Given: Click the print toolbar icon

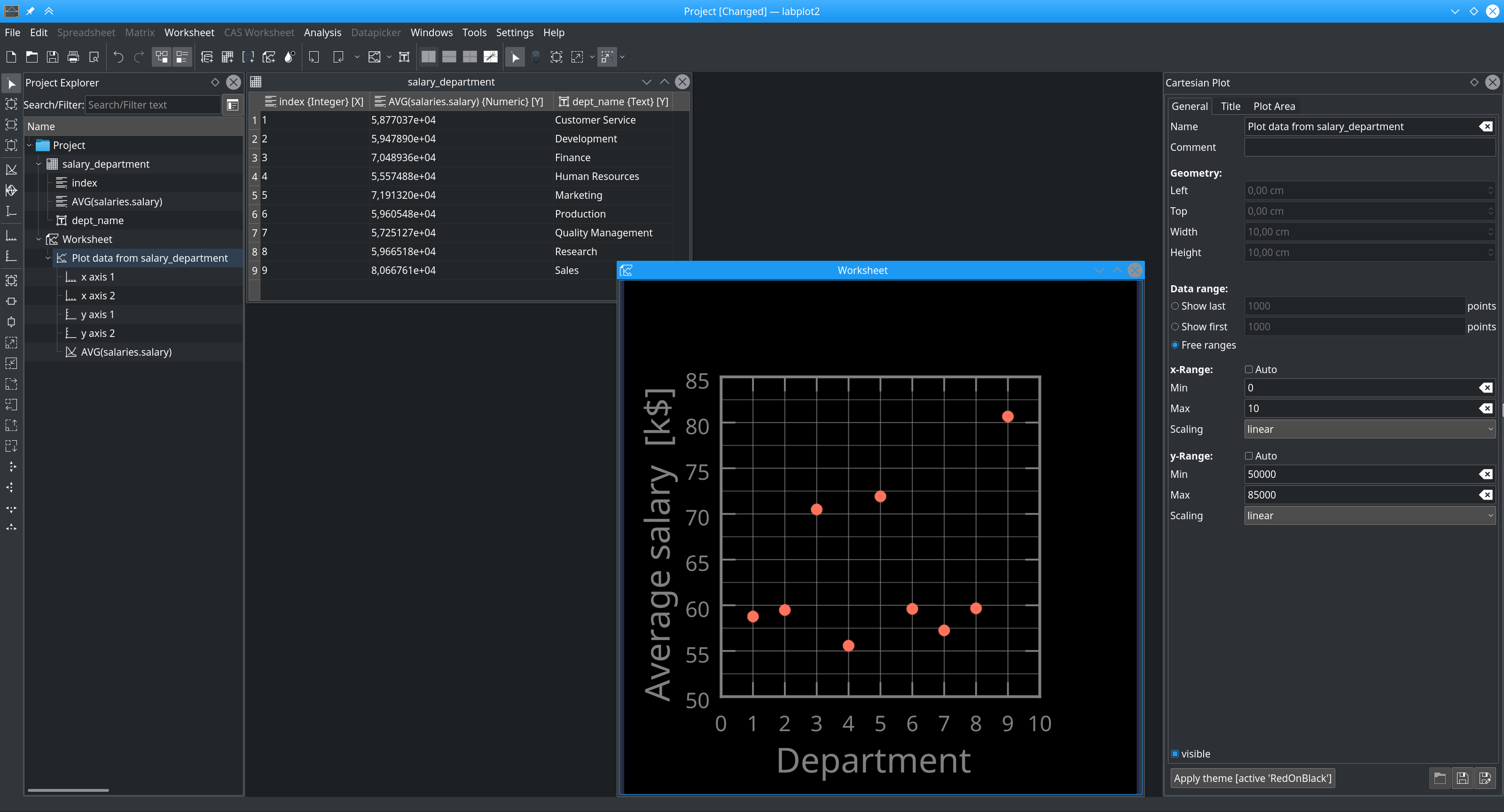Looking at the screenshot, I should tap(73, 57).
